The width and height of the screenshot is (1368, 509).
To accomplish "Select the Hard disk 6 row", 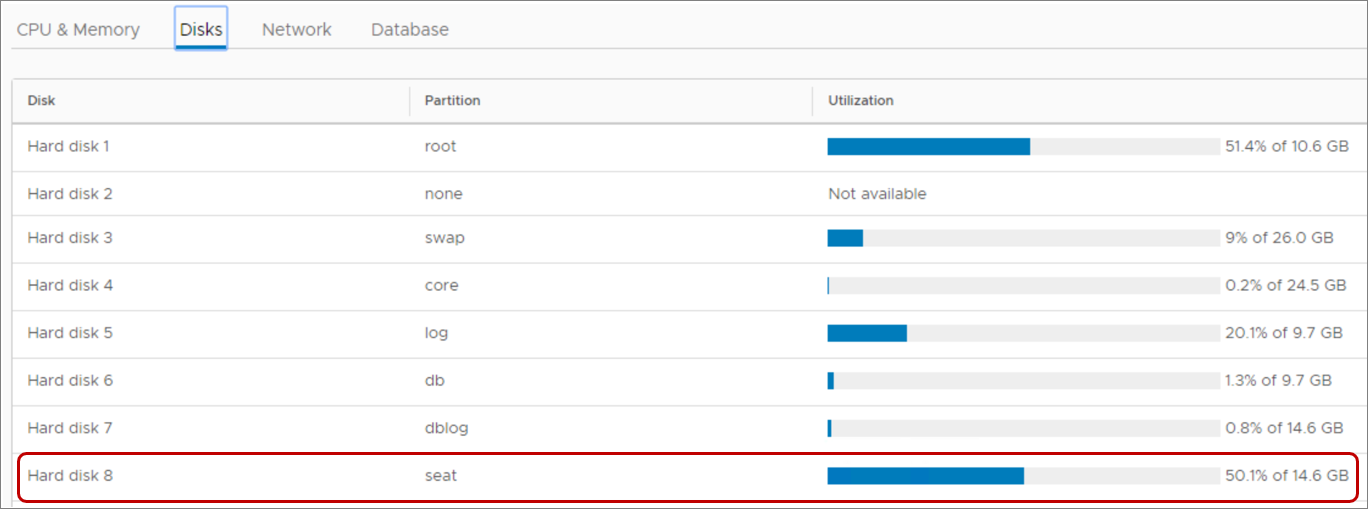I will [70, 381].
